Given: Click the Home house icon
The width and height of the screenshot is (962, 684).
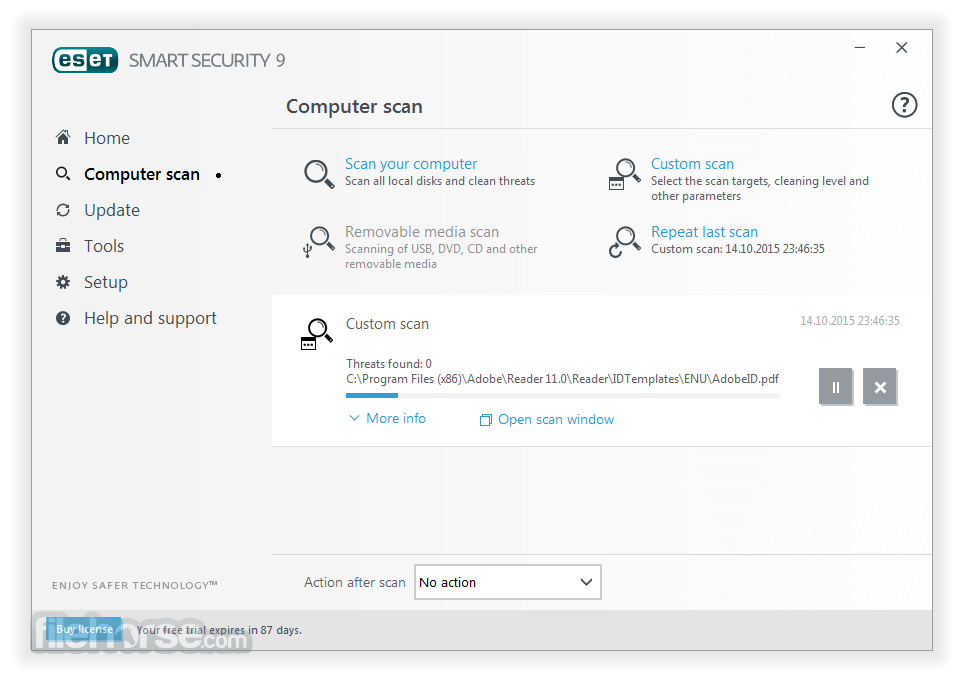Looking at the screenshot, I should pyautogui.click(x=63, y=137).
